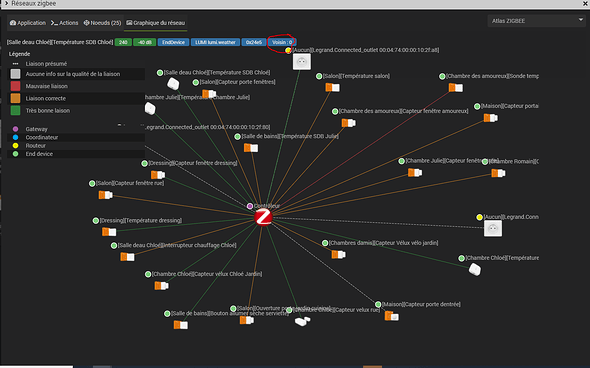Image resolution: width=590 pixels, height=368 pixels.
Task: Click the purple dot beside Contrôleur
Action: pyautogui.click(x=249, y=206)
